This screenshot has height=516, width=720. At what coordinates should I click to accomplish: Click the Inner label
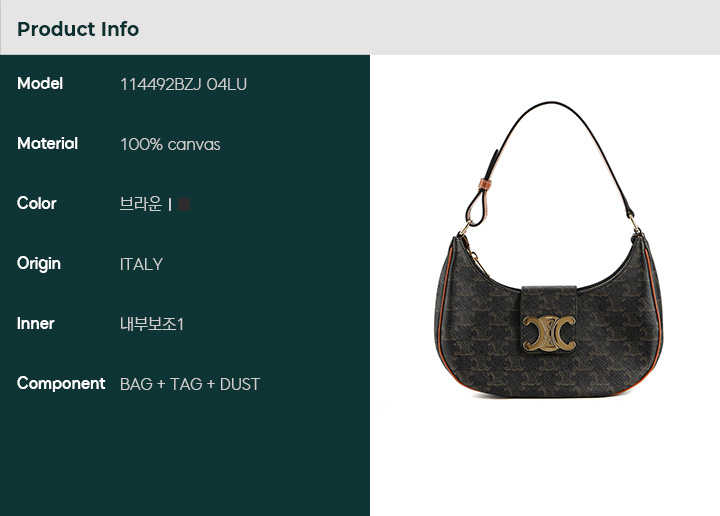[x=35, y=324]
